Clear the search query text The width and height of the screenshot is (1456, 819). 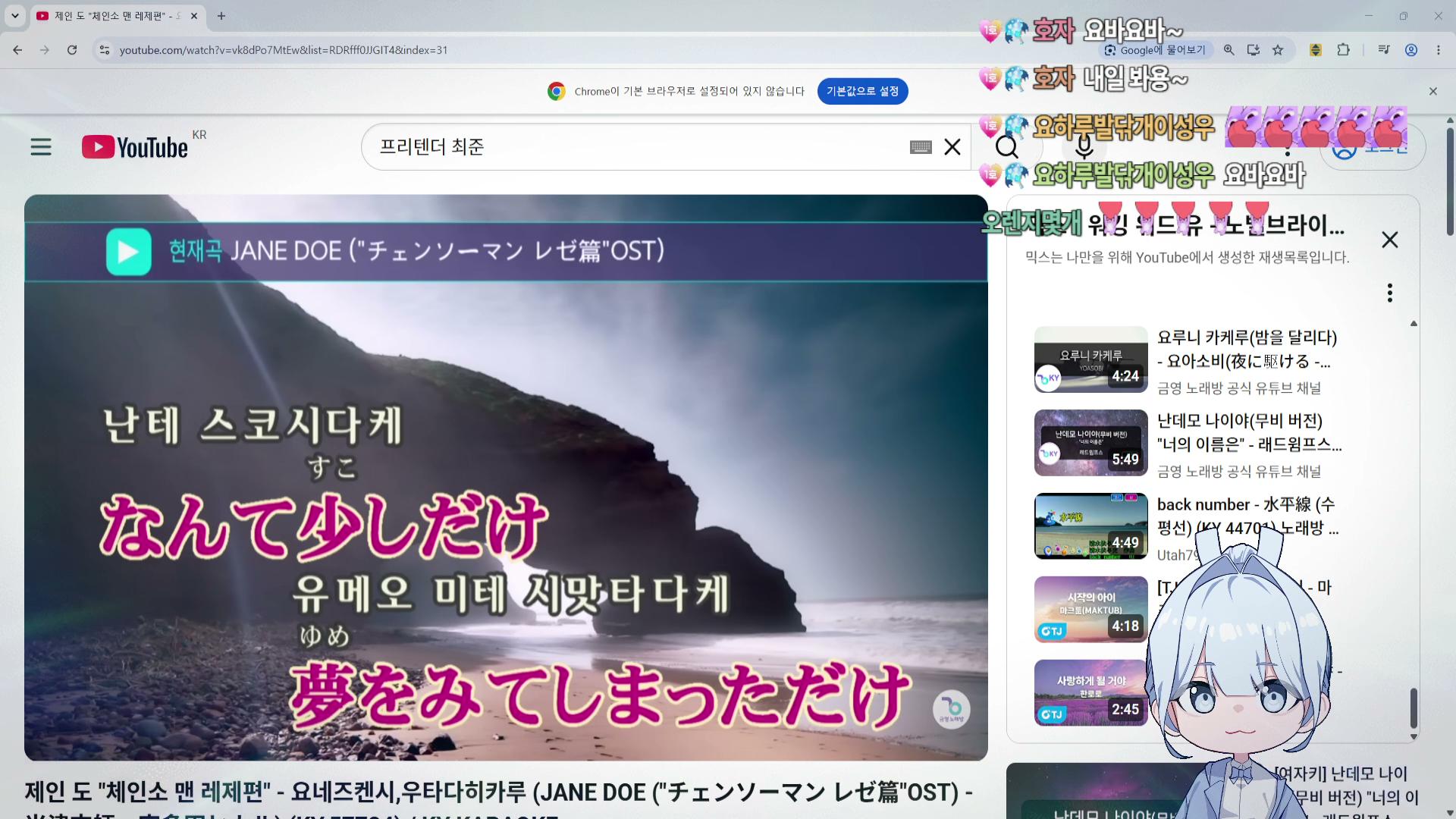click(x=952, y=147)
